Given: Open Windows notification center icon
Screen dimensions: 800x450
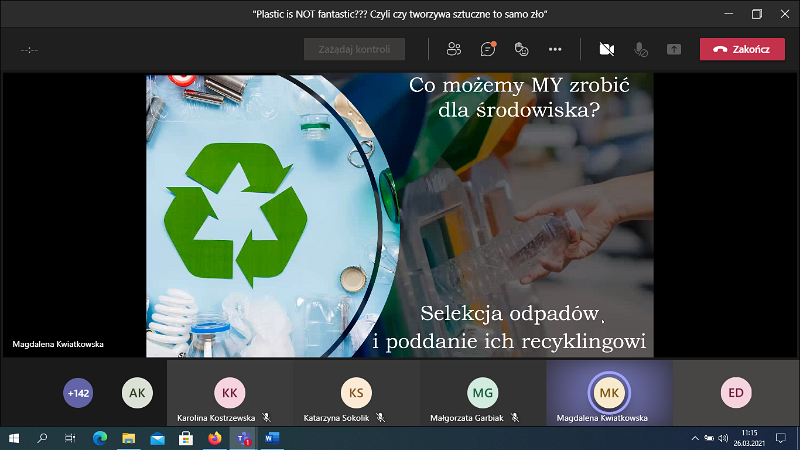Looking at the screenshot, I should [781, 438].
